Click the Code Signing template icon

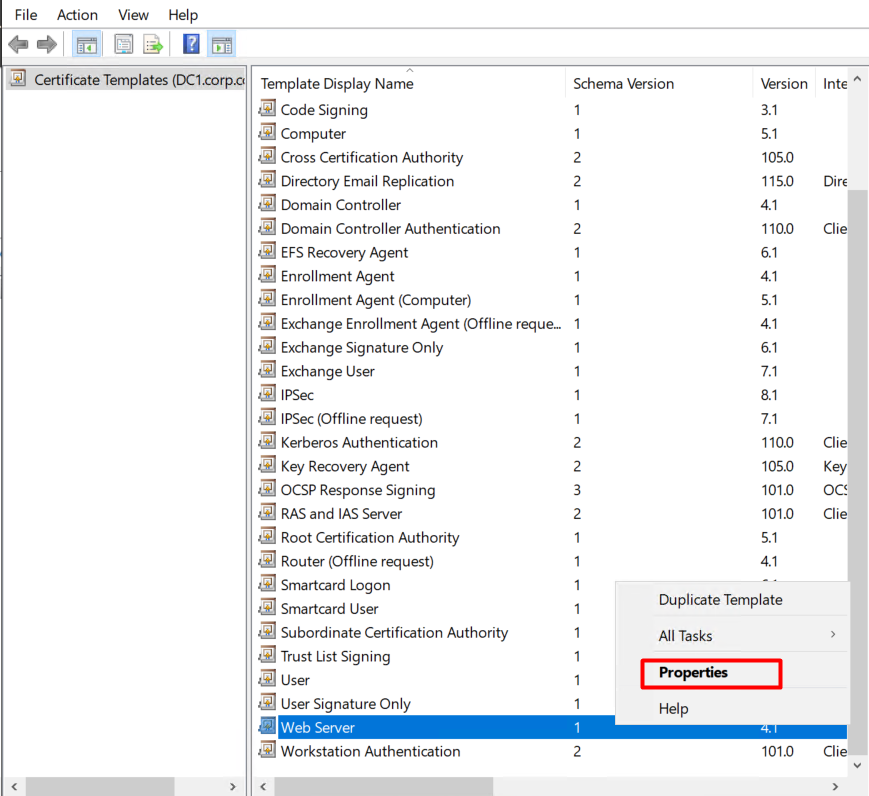pos(267,109)
